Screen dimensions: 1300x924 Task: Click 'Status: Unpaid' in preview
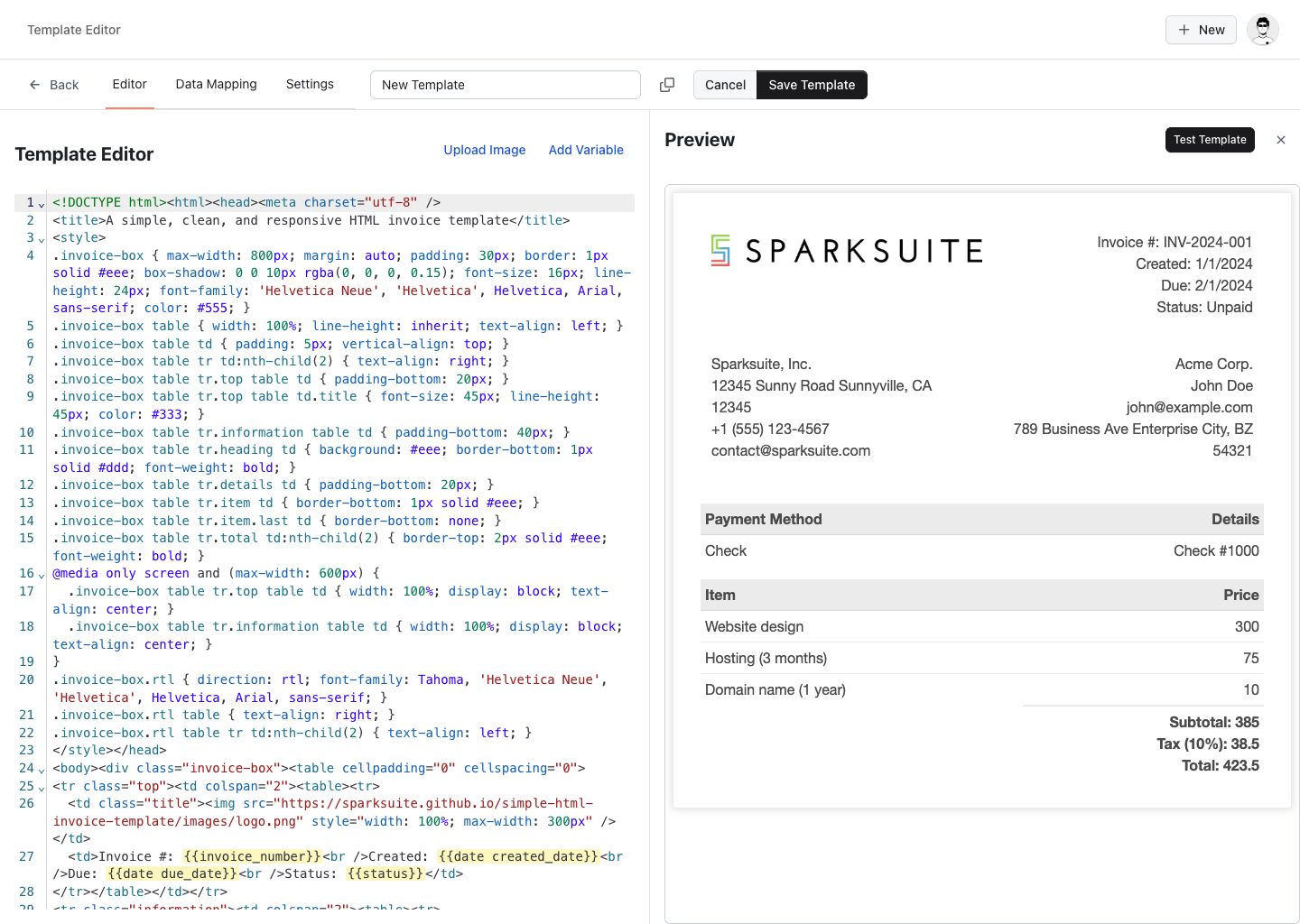[1204, 307]
